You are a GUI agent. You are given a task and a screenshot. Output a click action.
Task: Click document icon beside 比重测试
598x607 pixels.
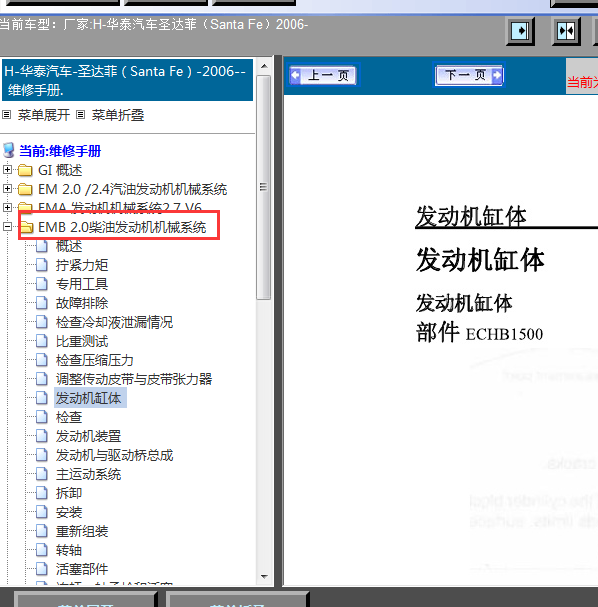(41, 341)
